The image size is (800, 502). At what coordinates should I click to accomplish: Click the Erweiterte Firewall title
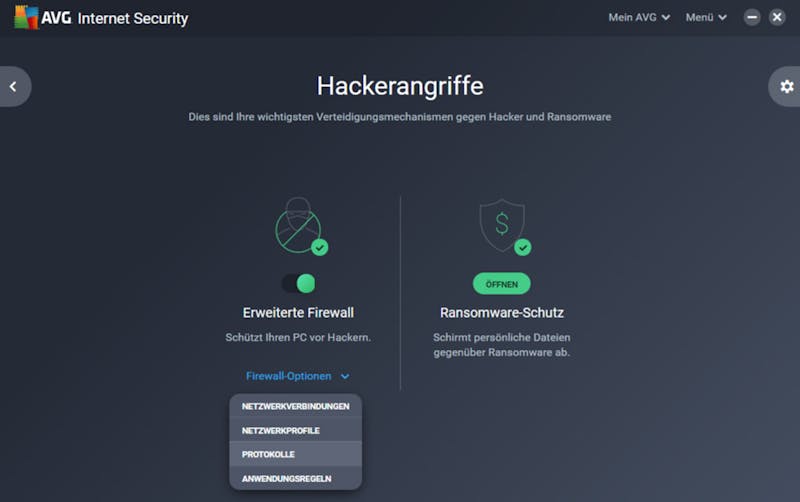(298, 313)
